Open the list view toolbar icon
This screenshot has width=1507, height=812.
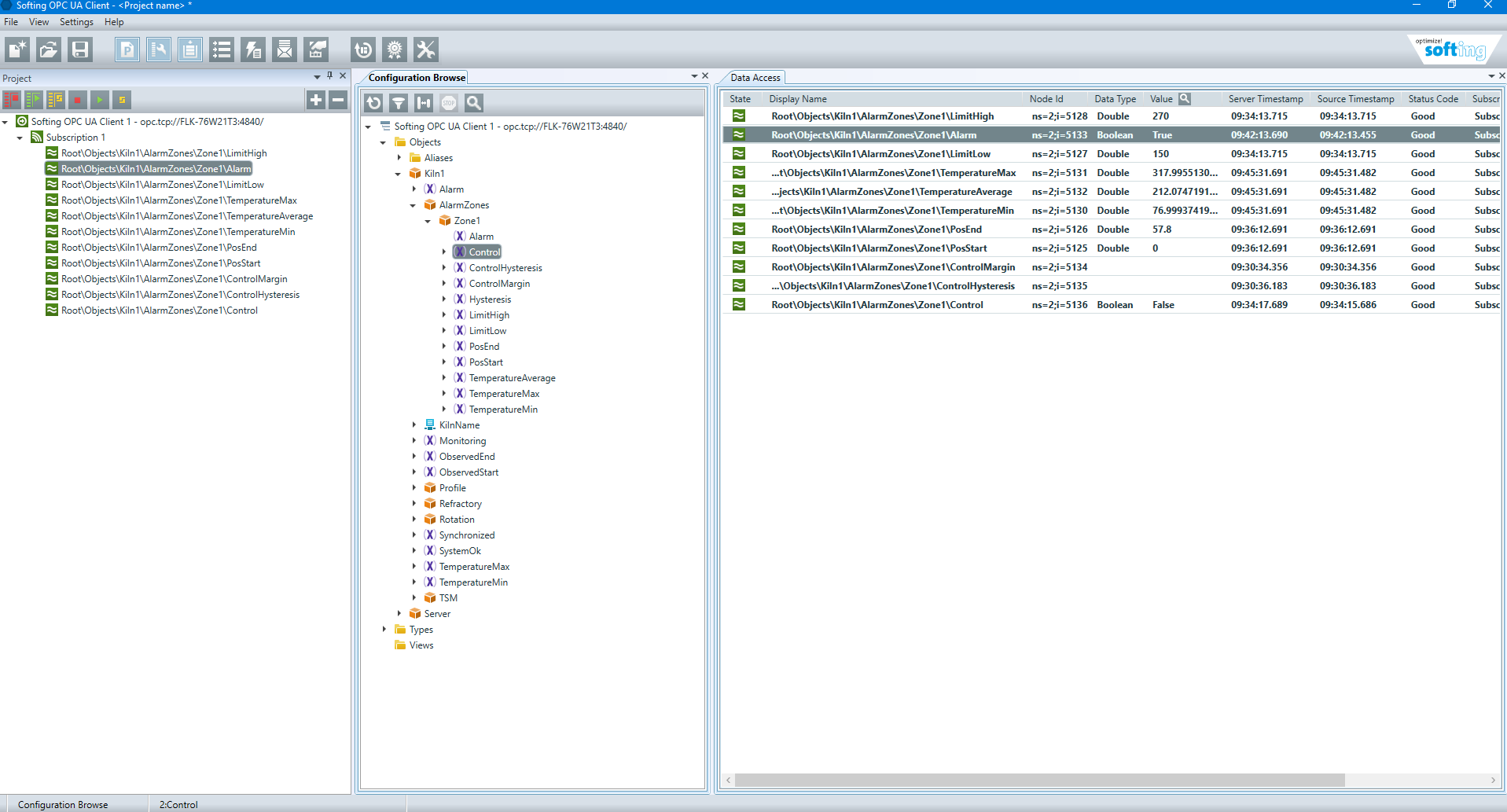tap(221, 50)
